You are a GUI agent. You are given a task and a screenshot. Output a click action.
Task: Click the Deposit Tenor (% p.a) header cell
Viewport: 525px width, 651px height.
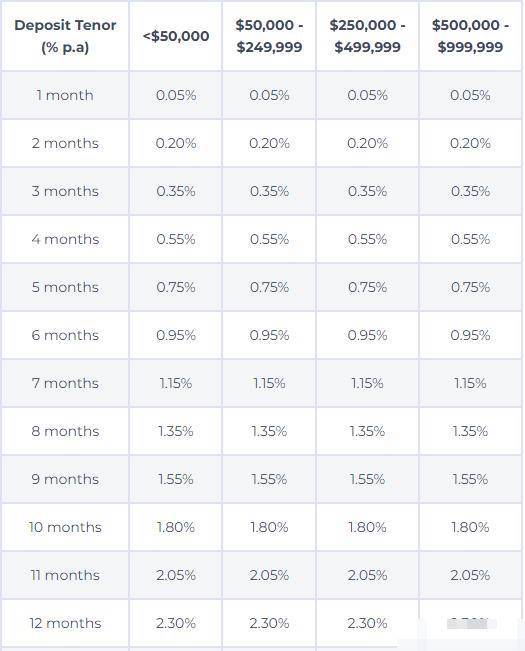tap(65, 36)
